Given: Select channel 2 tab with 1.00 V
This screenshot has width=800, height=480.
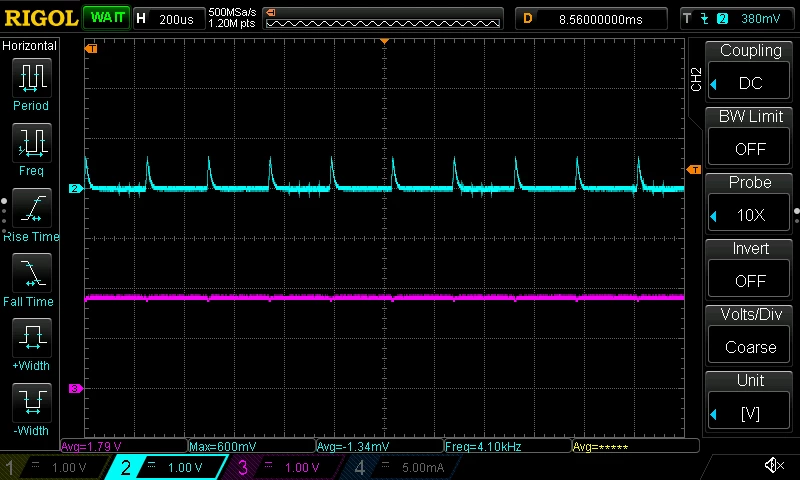Looking at the screenshot, I should [x=168, y=467].
